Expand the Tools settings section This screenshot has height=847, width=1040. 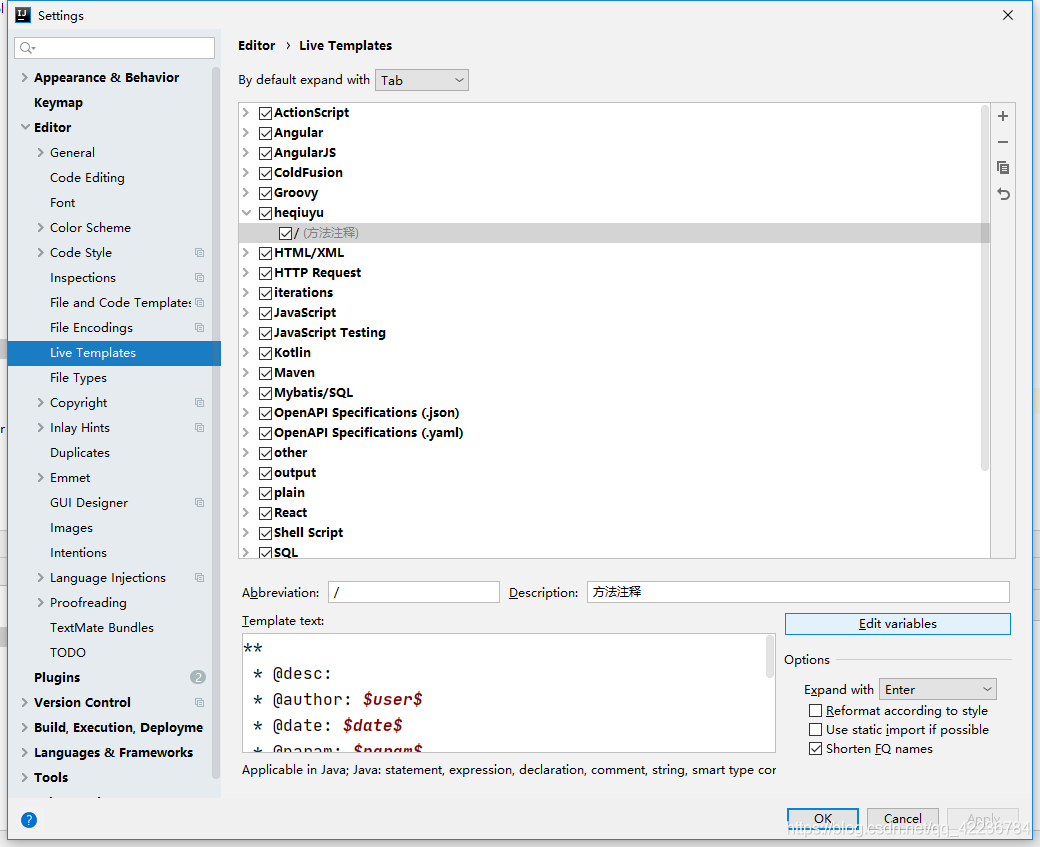(x=25, y=777)
